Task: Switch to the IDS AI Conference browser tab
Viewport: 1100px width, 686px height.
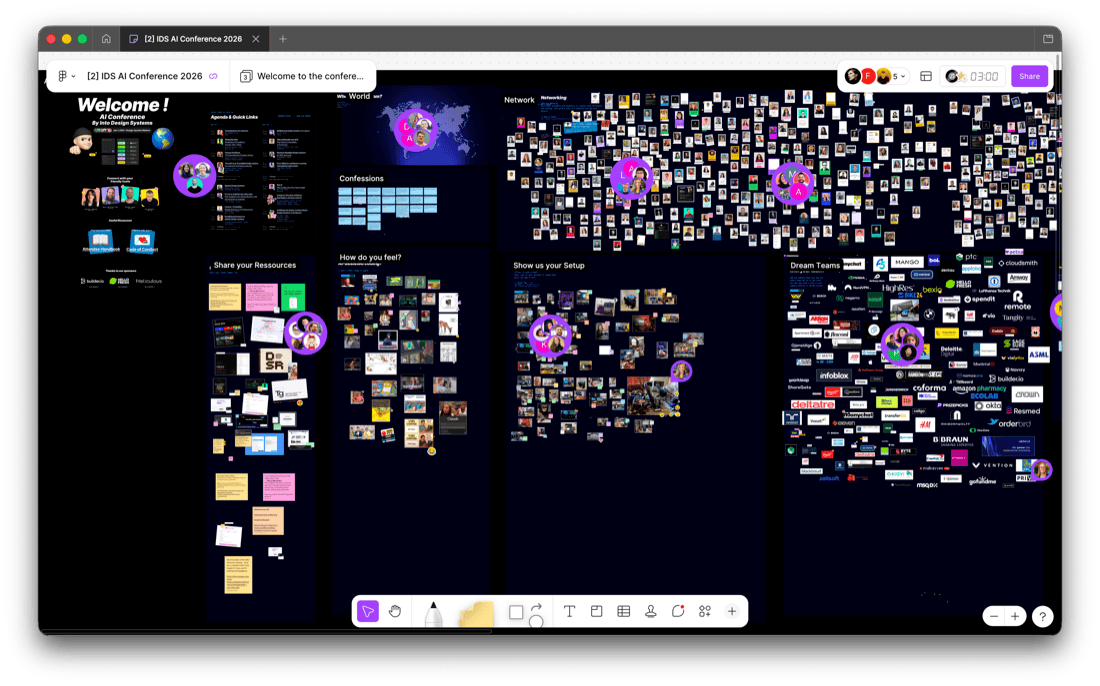Action: 195,39
